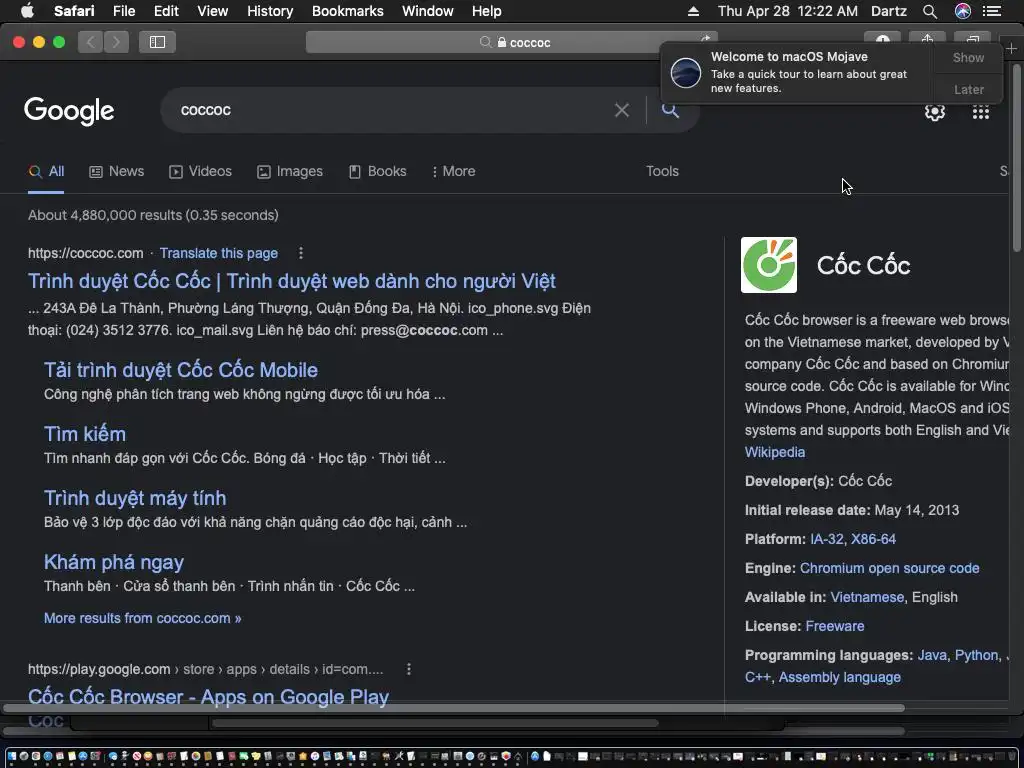1024x768 pixels.
Task: Open the Khám phá ngay sitelink
Action: pos(114,562)
